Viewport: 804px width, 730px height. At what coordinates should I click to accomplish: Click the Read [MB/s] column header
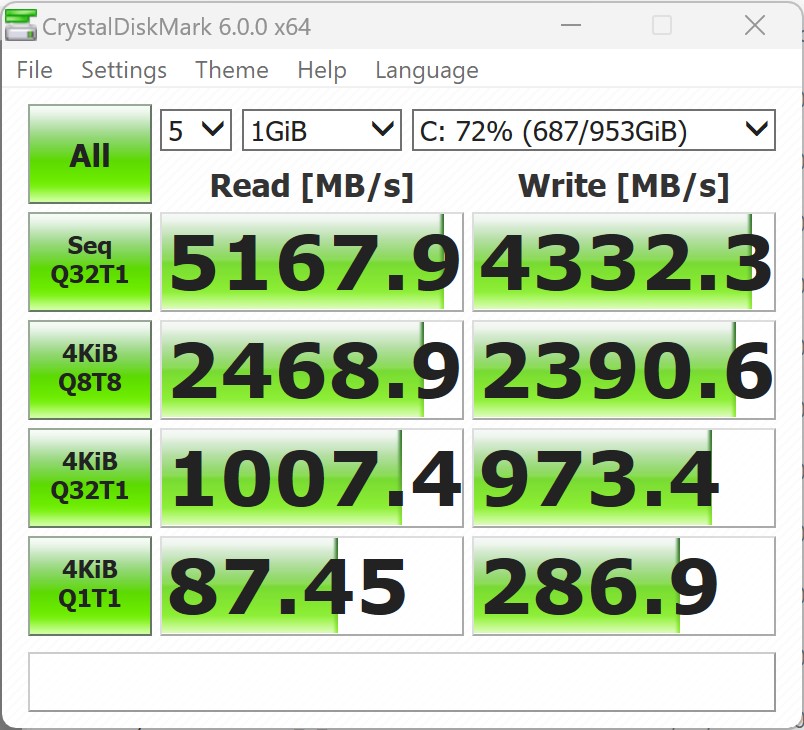pyautogui.click(x=312, y=186)
